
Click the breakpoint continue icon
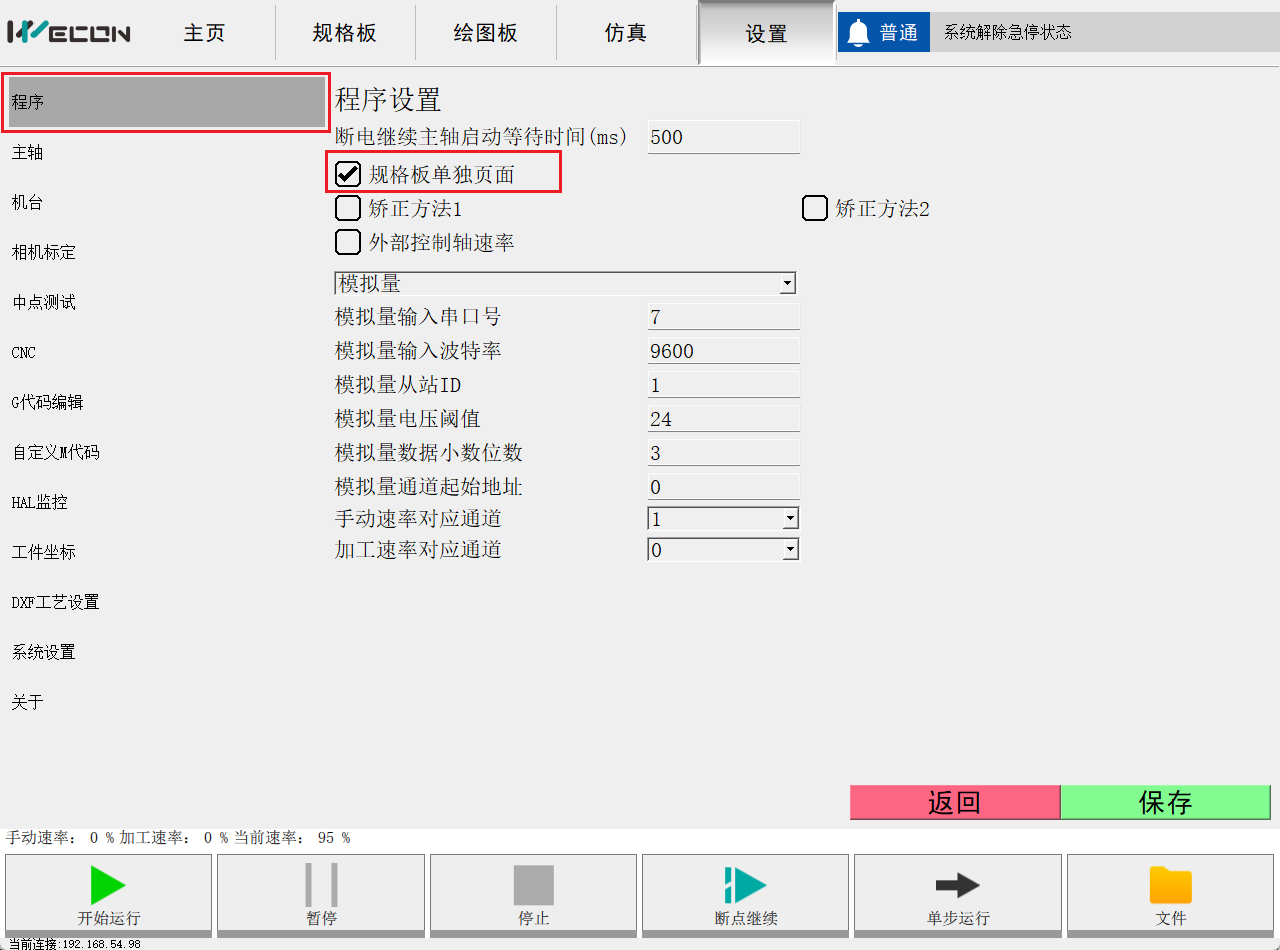745,885
